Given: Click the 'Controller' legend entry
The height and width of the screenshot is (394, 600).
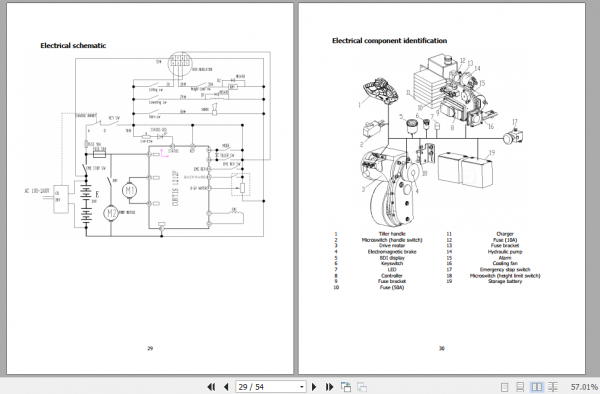Looking at the screenshot, I should tap(392, 275).
